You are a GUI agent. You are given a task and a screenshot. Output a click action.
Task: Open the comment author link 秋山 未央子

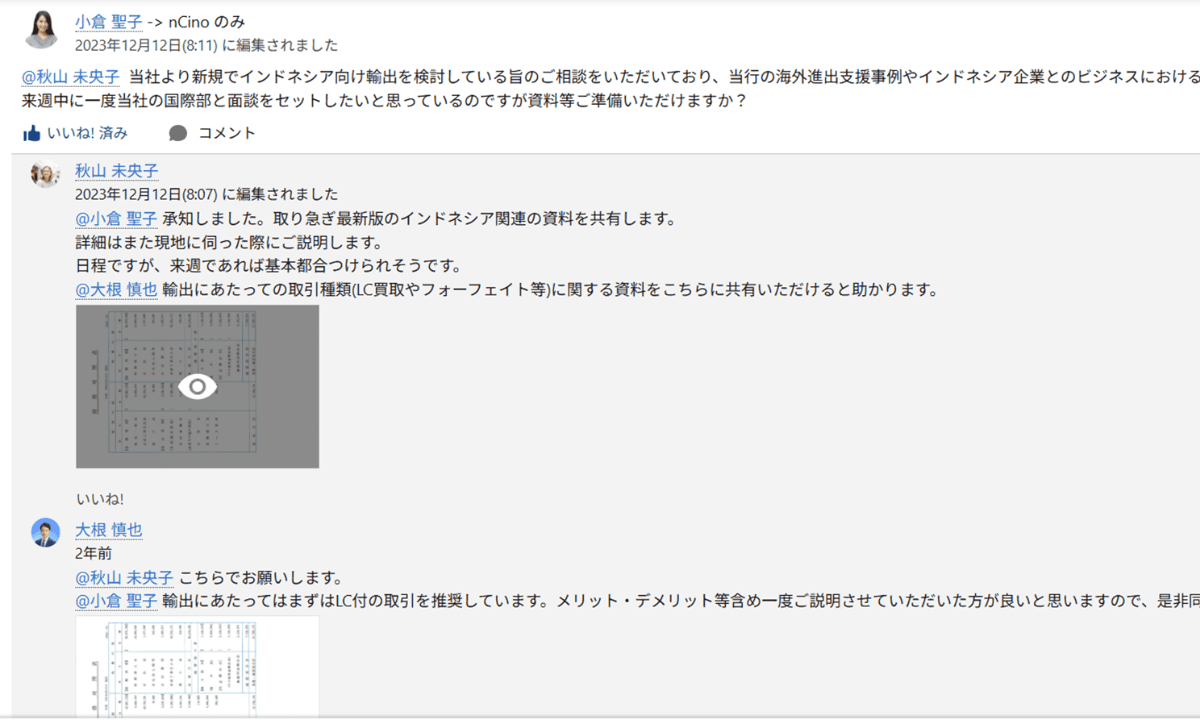click(x=116, y=171)
